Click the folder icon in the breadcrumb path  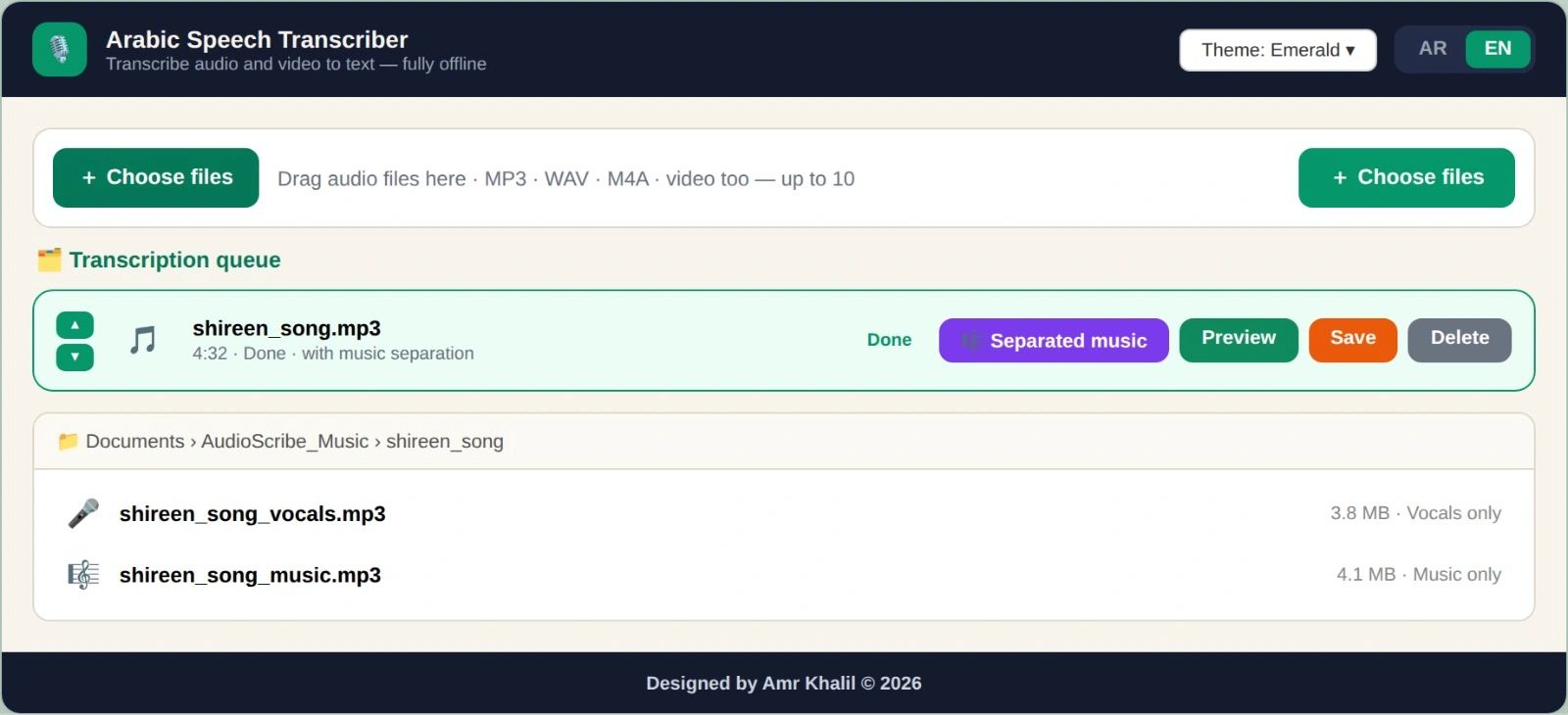coord(68,441)
